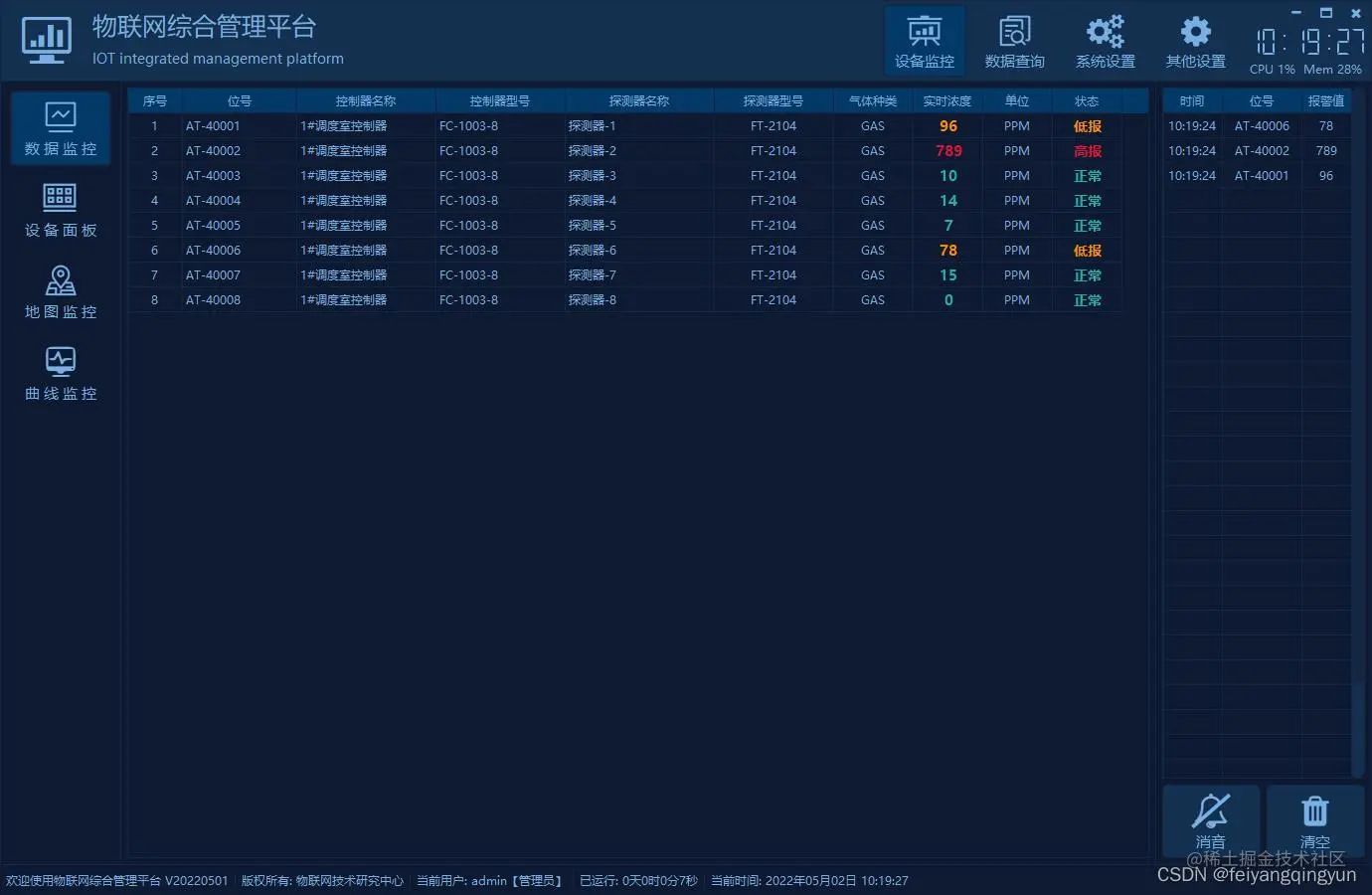Select 数据监控 in the sidebar
Viewport: 1372px width, 895px height.
(x=61, y=128)
